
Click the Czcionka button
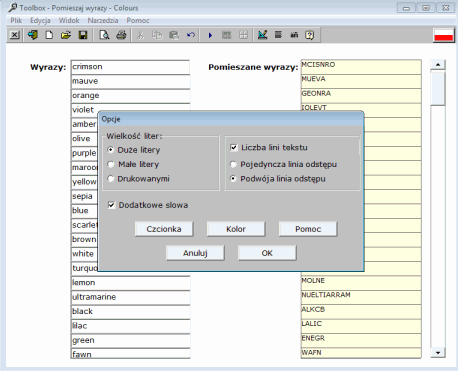click(x=164, y=229)
